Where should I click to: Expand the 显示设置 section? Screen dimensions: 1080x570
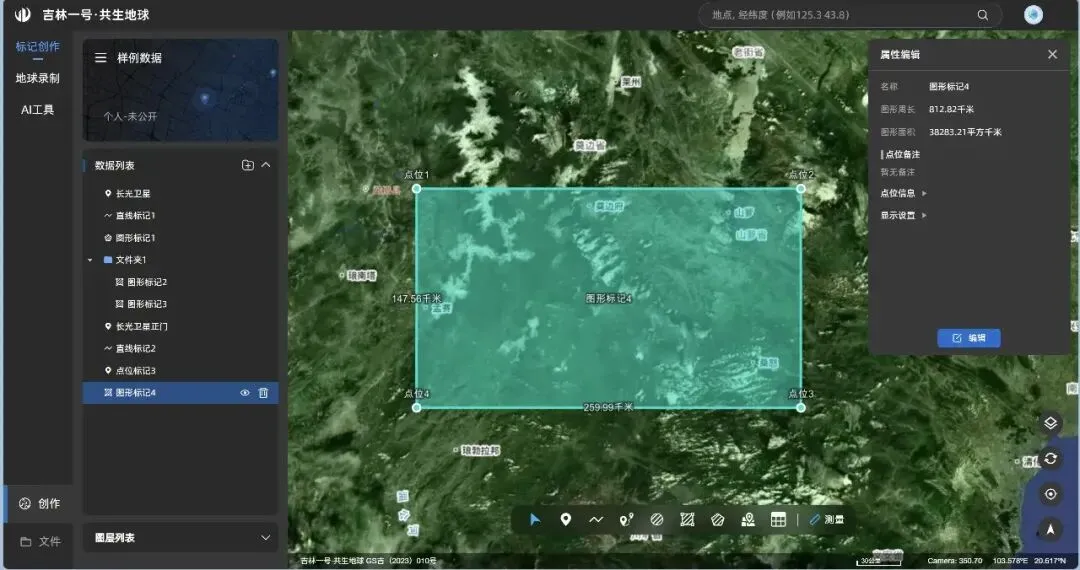click(x=903, y=215)
